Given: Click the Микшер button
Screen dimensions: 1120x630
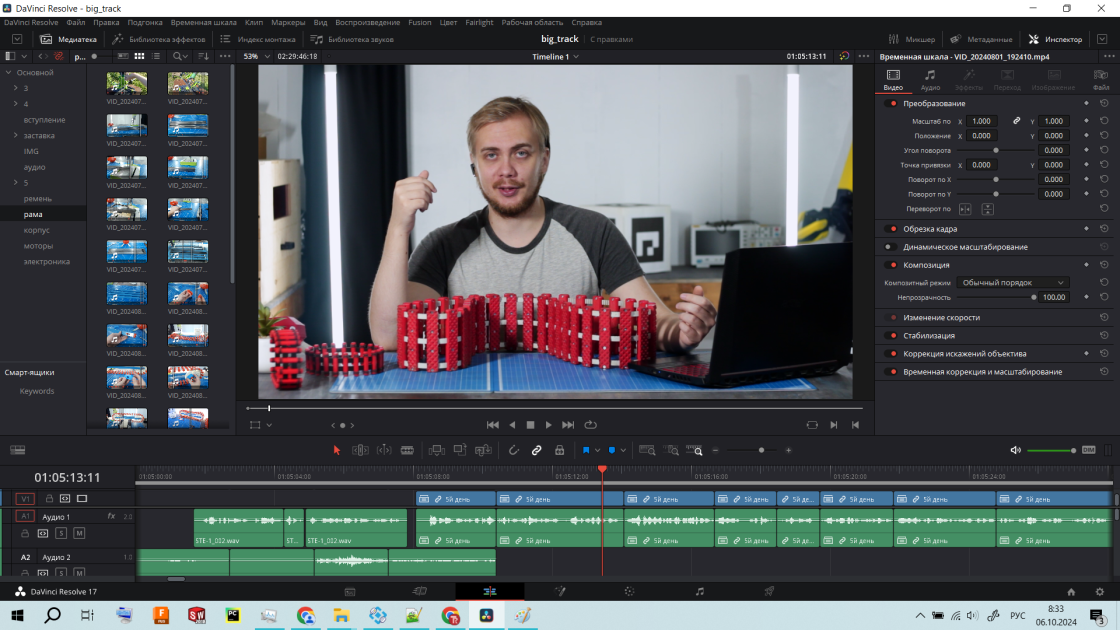Looking at the screenshot, I should coord(911,39).
